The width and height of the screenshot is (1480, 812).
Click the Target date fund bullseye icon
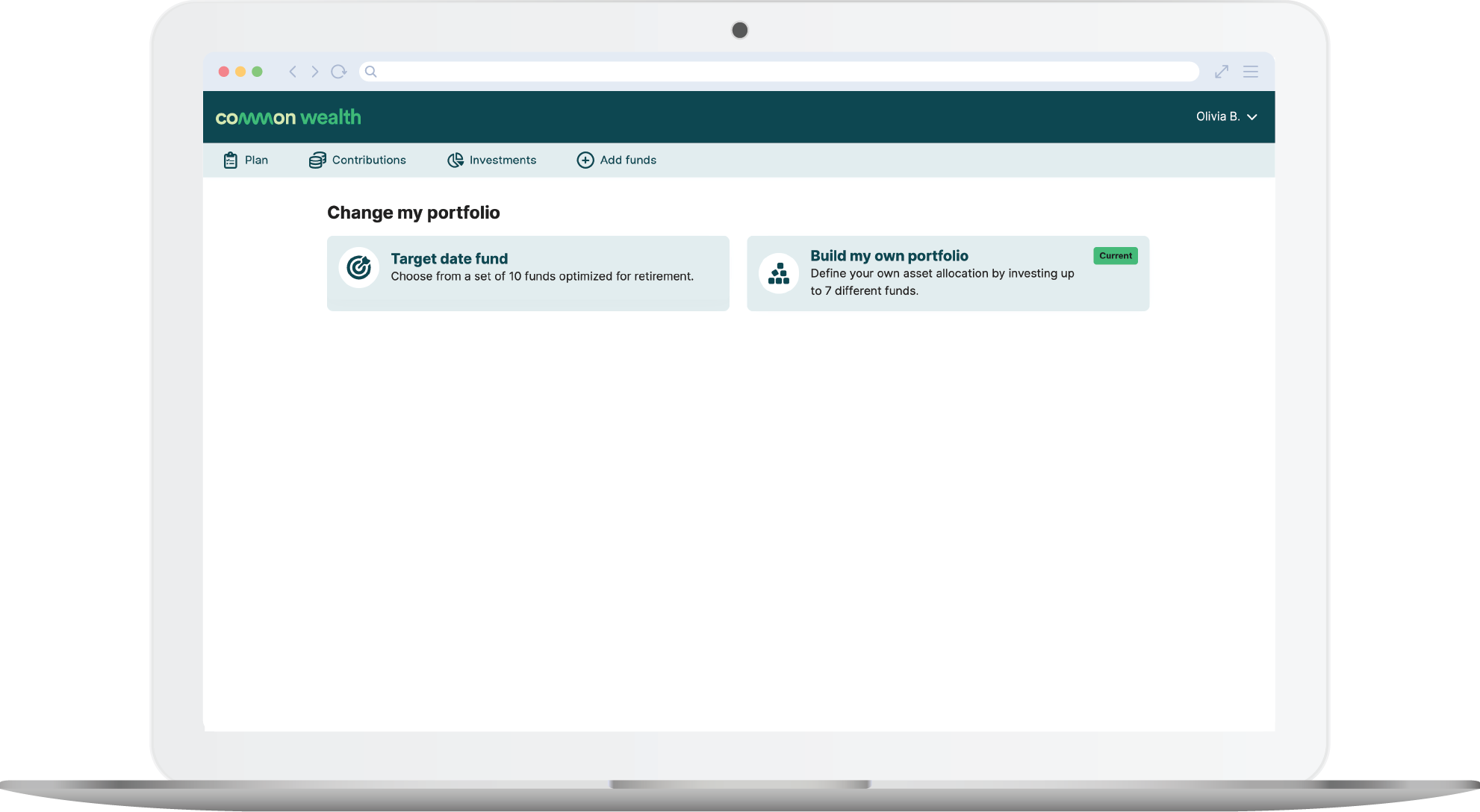[x=359, y=267]
